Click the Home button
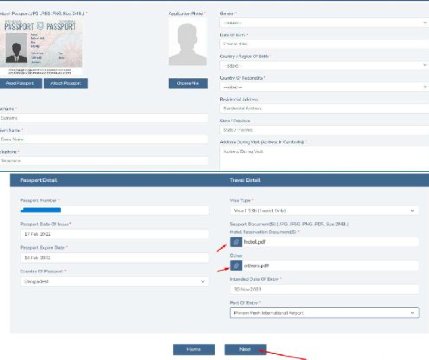This screenshot has width=429, height=360. point(194,349)
